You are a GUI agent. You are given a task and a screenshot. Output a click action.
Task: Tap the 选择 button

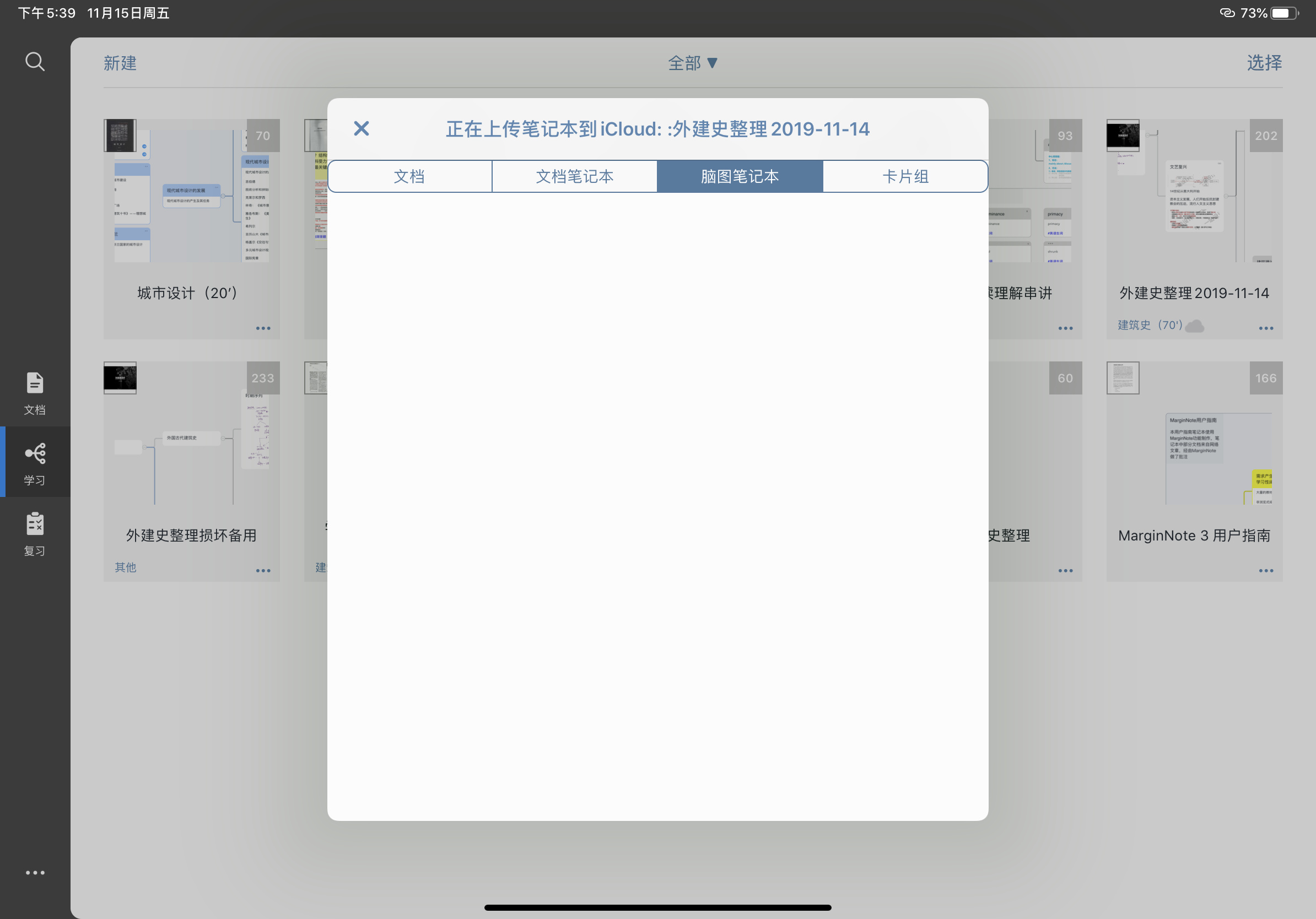(x=1264, y=62)
